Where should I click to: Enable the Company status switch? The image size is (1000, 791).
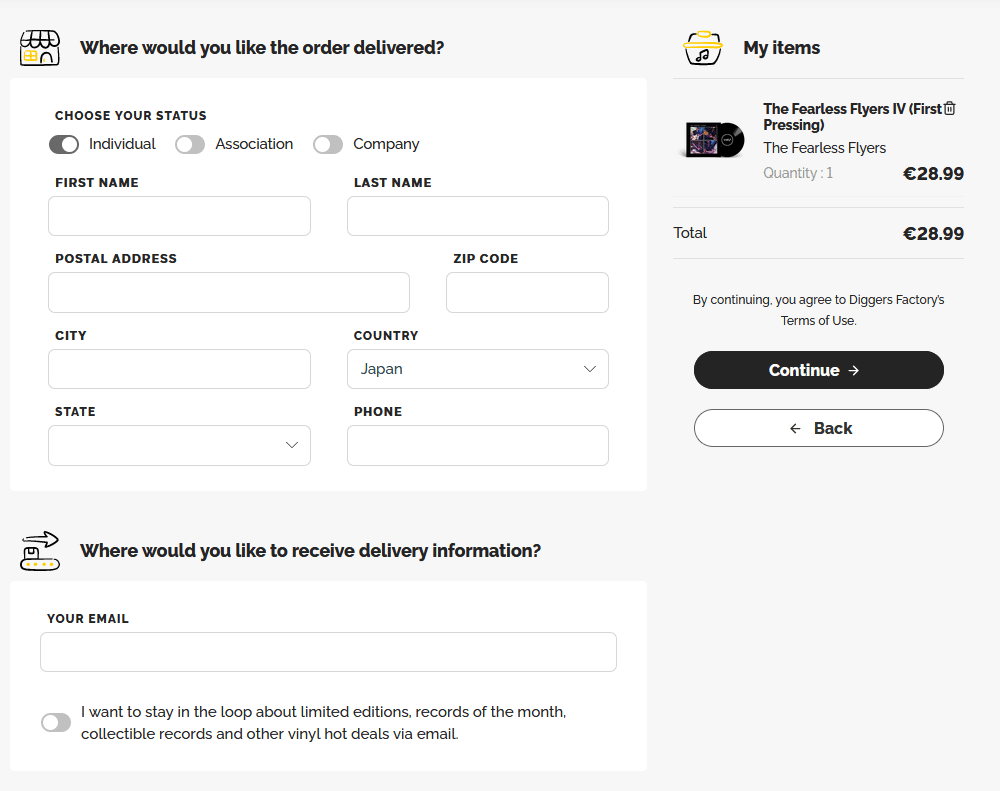pyautogui.click(x=328, y=145)
